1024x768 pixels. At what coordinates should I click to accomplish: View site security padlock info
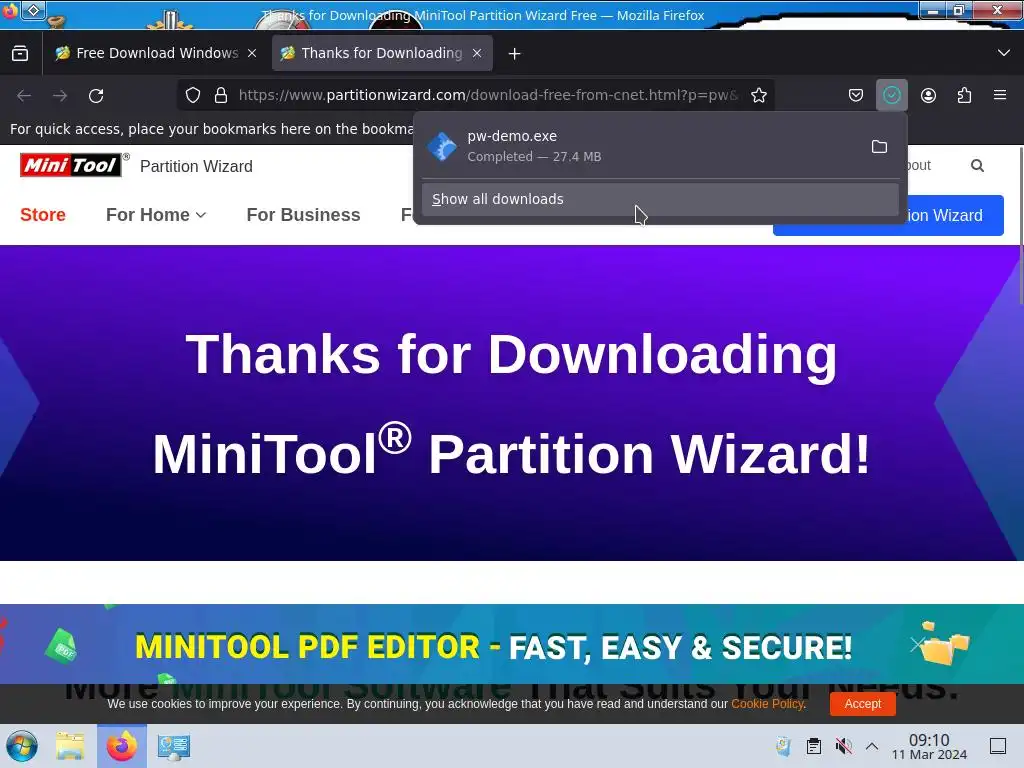221,95
